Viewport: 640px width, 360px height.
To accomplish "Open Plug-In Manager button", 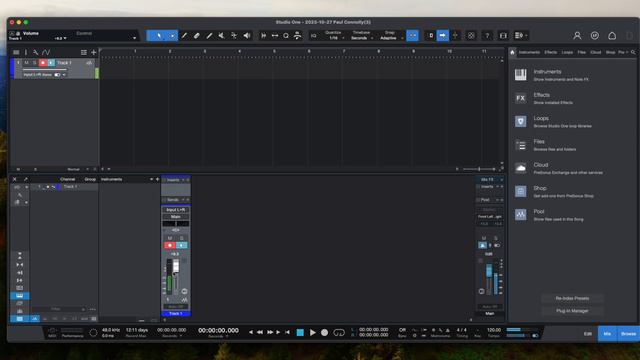I will click(572, 311).
